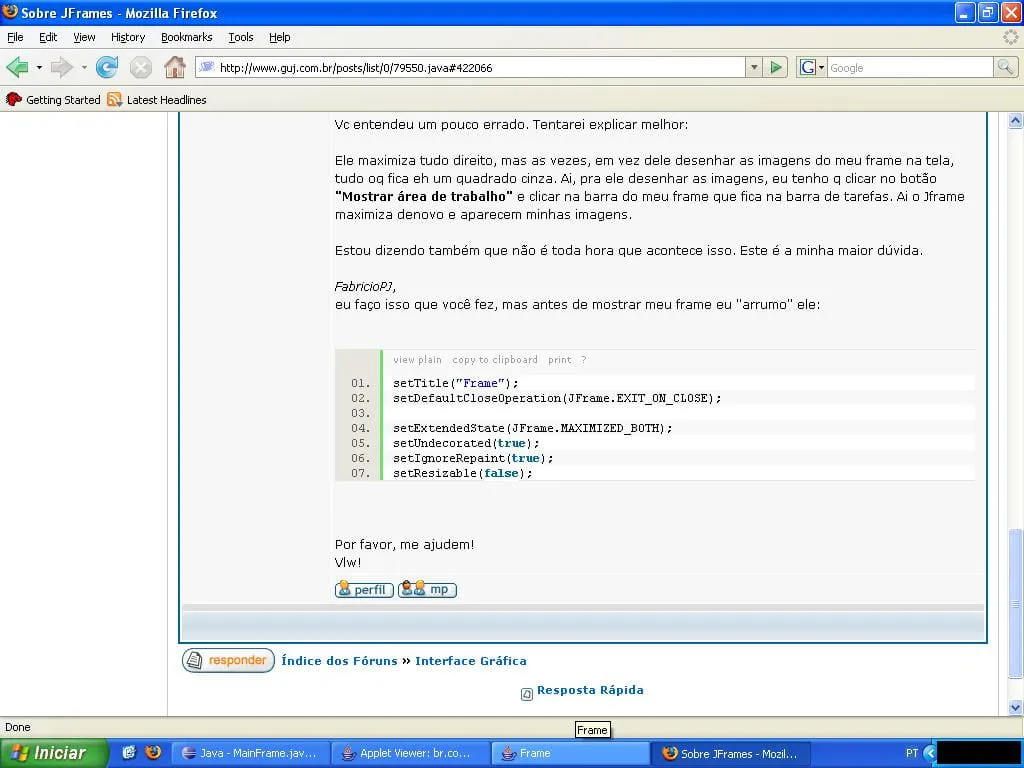Click code line setResizable(false);
This screenshot has height=768, width=1024.
click(x=463, y=473)
